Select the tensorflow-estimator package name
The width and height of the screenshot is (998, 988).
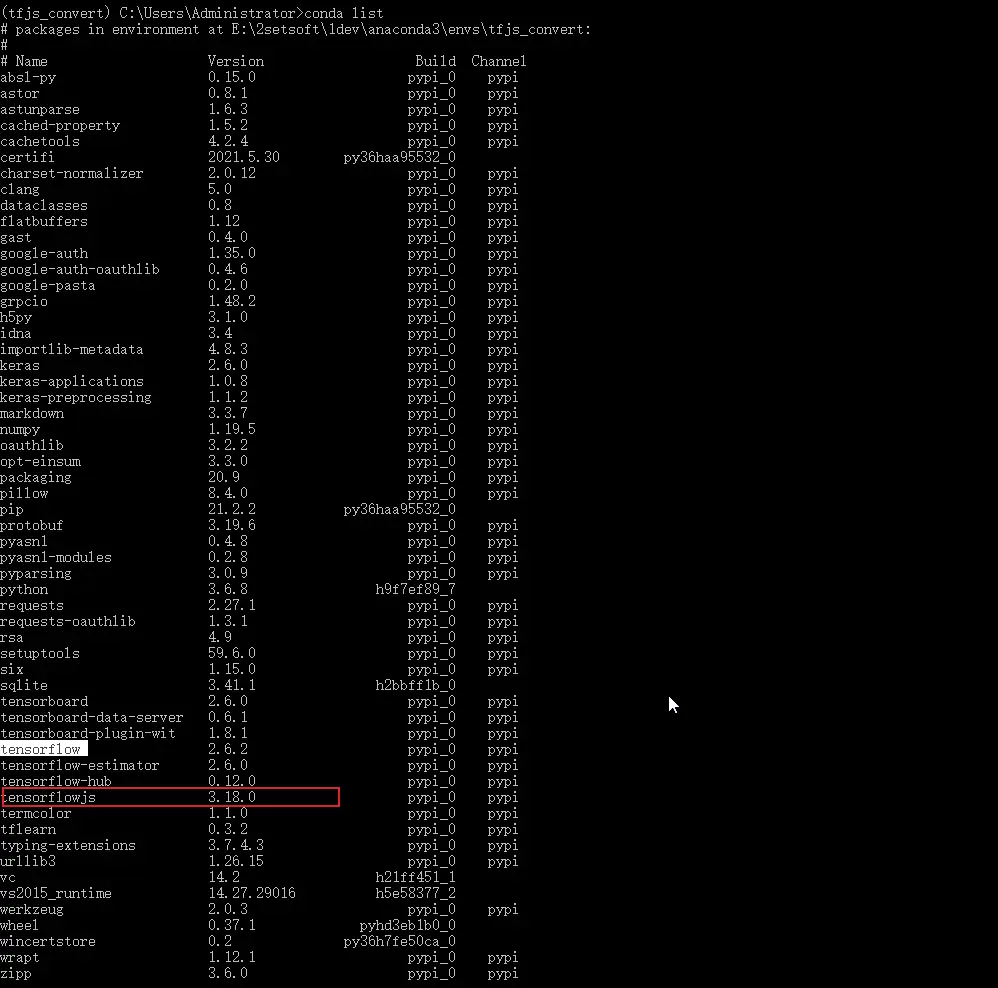(80, 765)
